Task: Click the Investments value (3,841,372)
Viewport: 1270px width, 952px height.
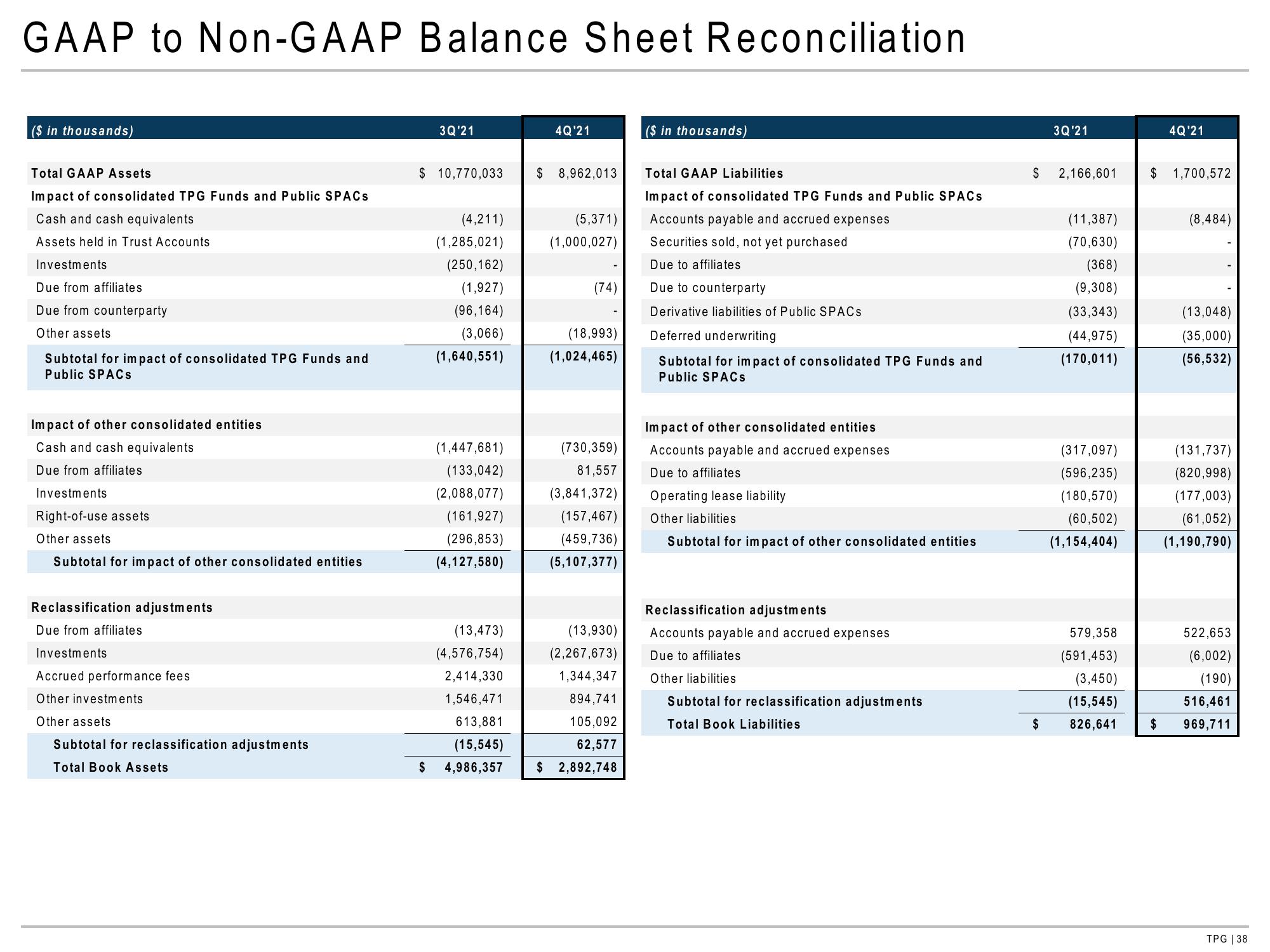Action: (x=584, y=493)
